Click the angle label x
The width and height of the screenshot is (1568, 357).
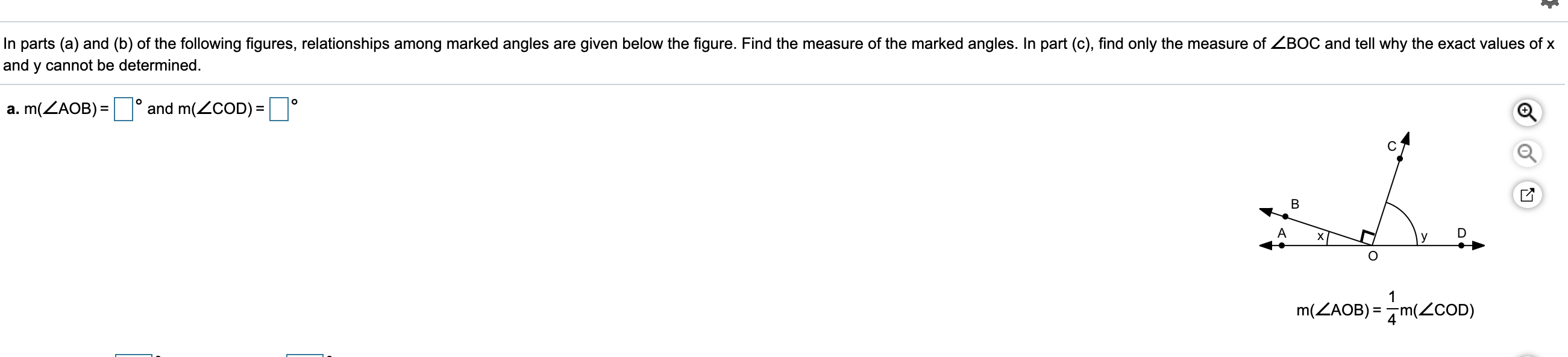(x=1320, y=236)
